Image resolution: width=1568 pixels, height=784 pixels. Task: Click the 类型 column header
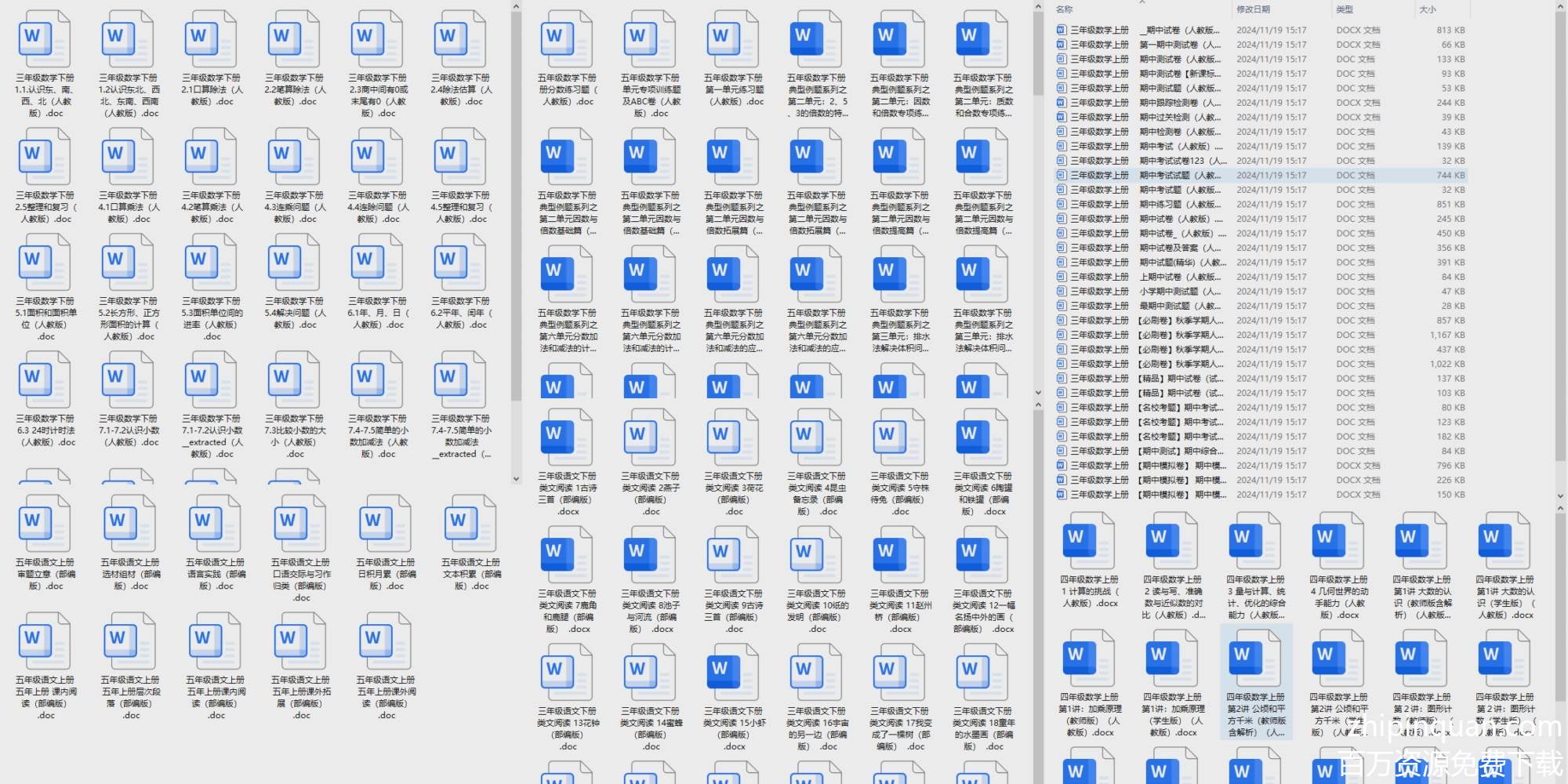click(x=1345, y=9)
